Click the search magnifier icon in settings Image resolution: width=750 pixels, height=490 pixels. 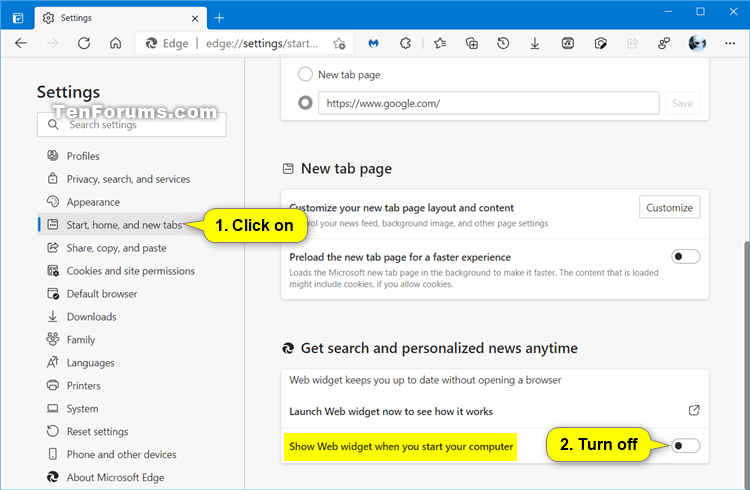pyautogui.click(x=53, y=124)
